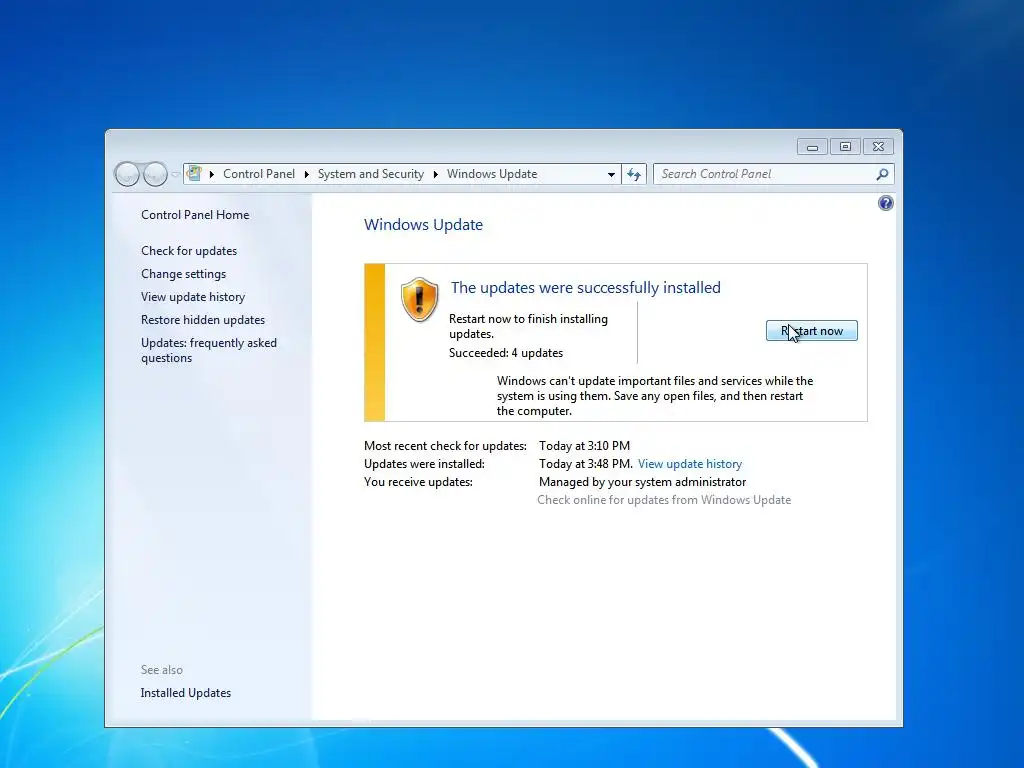Open Restore hidden updates
The height and width of the screenshot is (768, 1024).
(202, 320)
